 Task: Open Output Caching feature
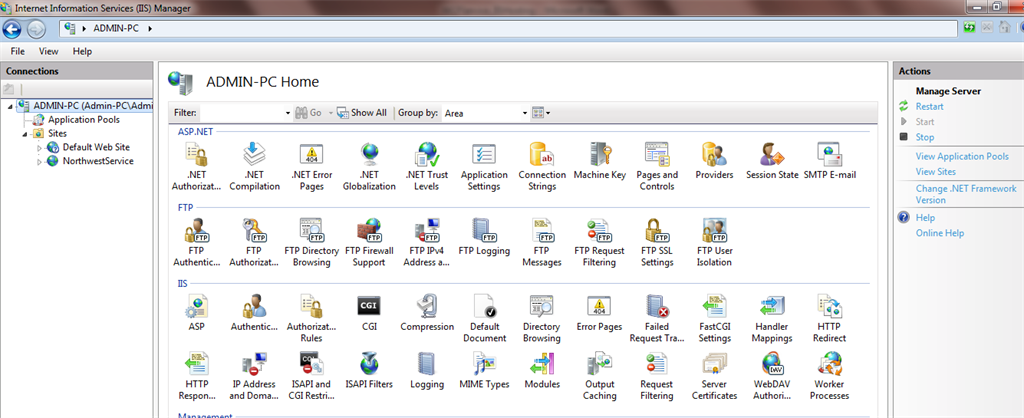pyautogui.click(x=600, y=376)
